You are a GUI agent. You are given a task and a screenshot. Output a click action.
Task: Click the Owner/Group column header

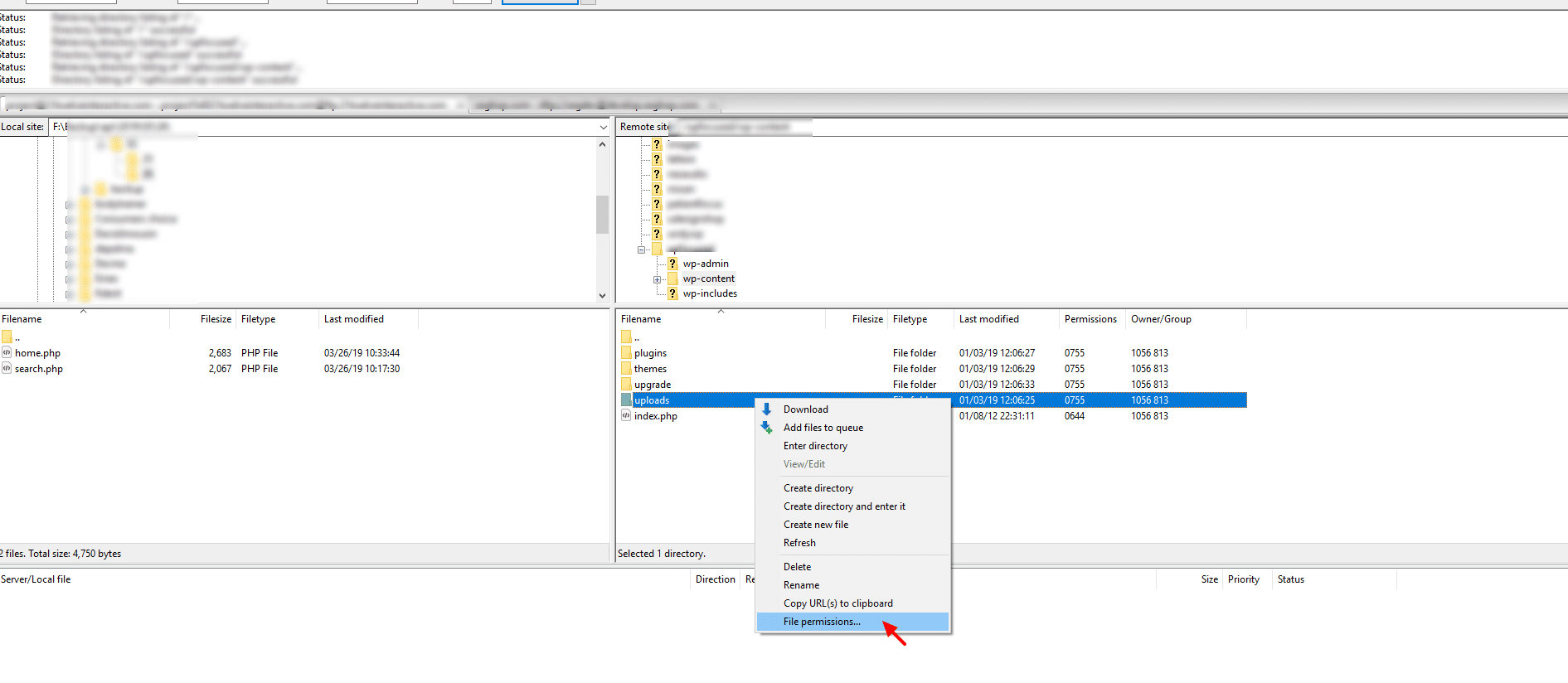pyautogui.click(x=1161, y=319)
